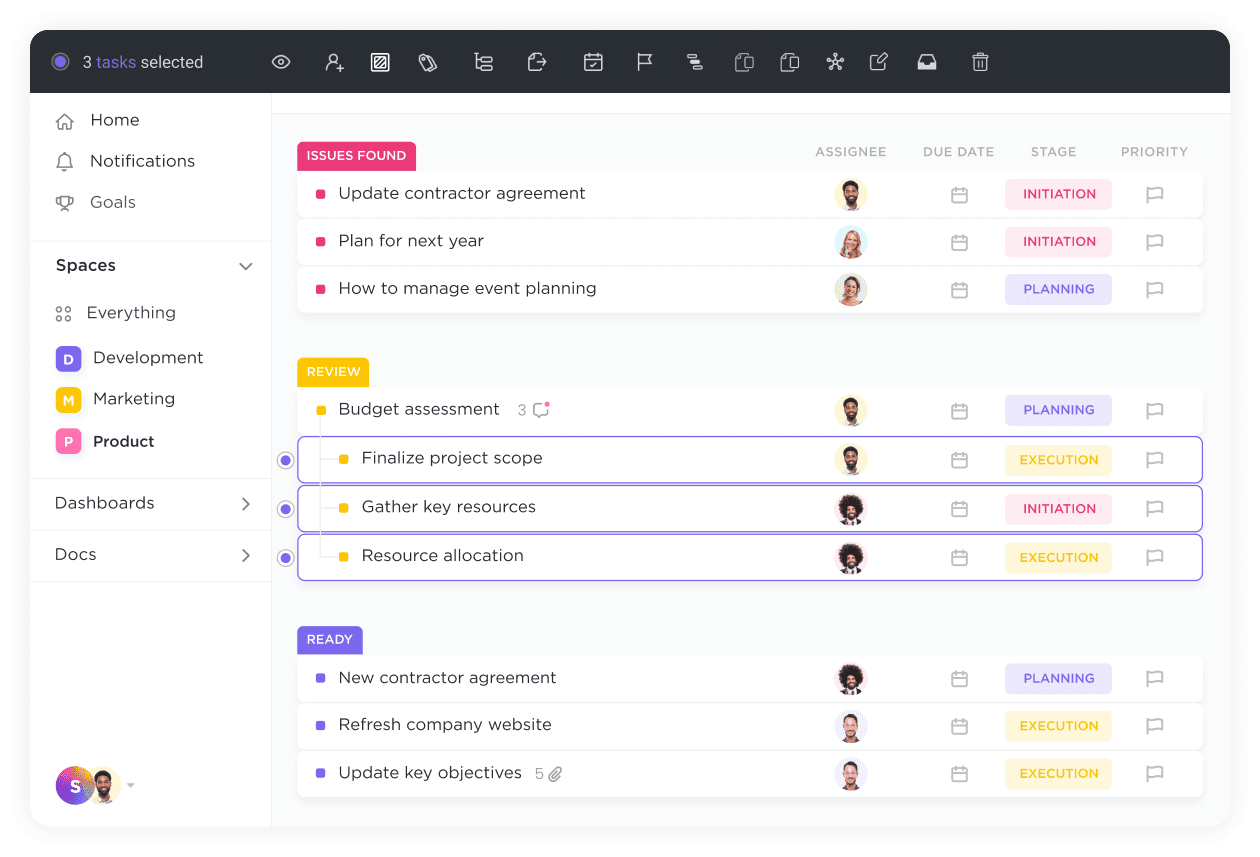The image size is (1260, 857).
Task: Open the tags icon in the toolbar
Action: point(428,61)
